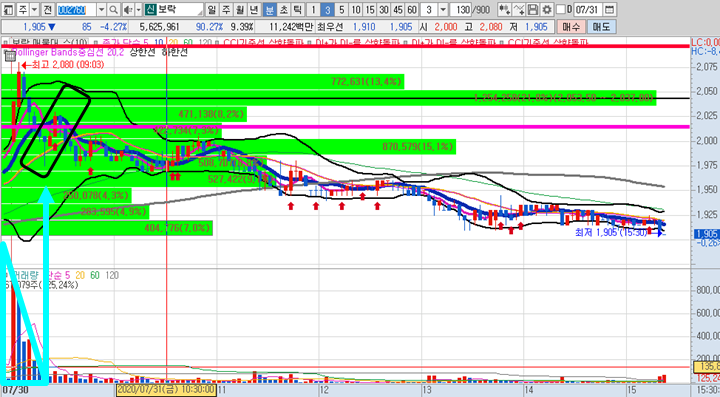Set interval to 60 minutes
The height and width of the screenshot is (397, 720).
tap(412, 9)
